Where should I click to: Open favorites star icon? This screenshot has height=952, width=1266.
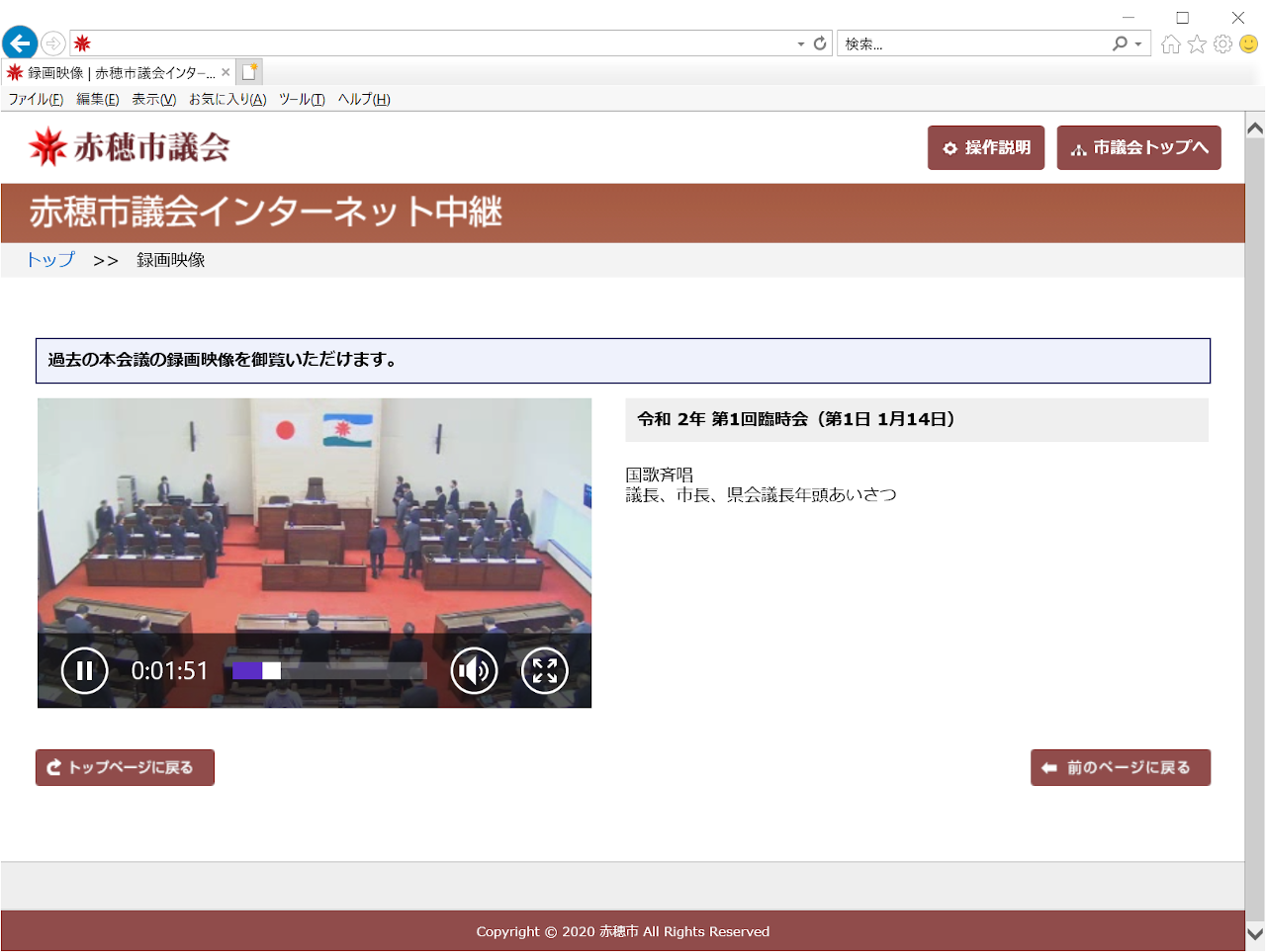(1197, 43)
